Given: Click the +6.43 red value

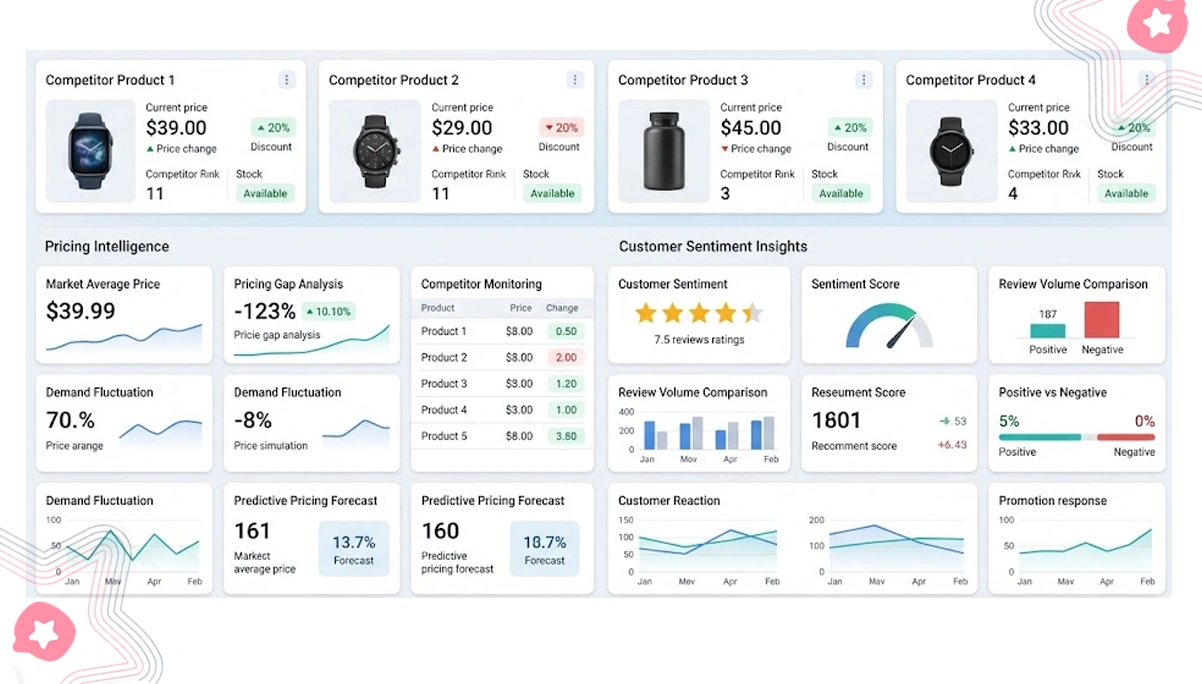Looking at the screenshot, I should 952,445.
